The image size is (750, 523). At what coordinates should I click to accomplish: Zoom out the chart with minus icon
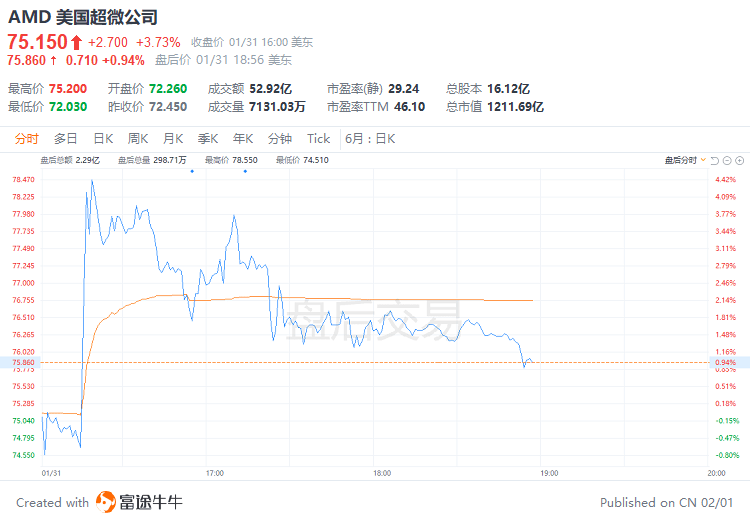point(727,161)
